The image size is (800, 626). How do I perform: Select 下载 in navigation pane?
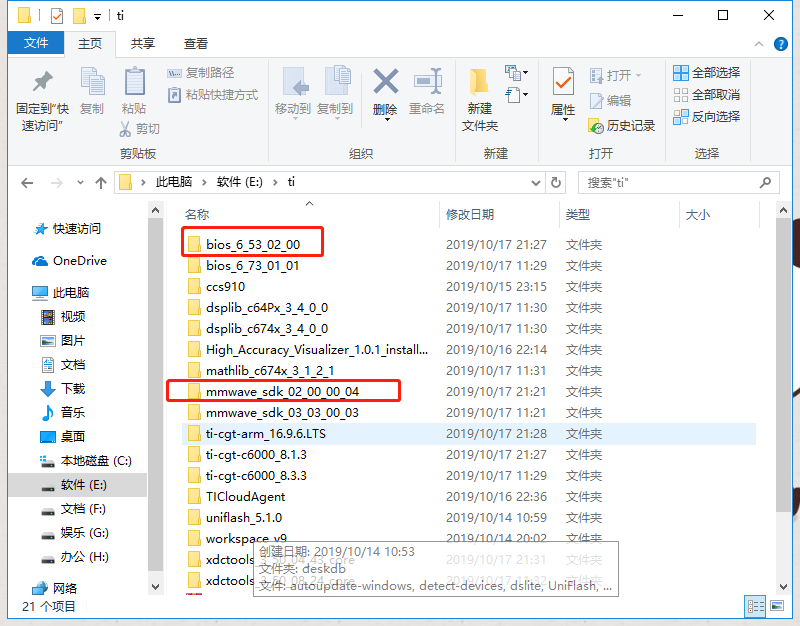pyautogui.click(x=73, y=389)
